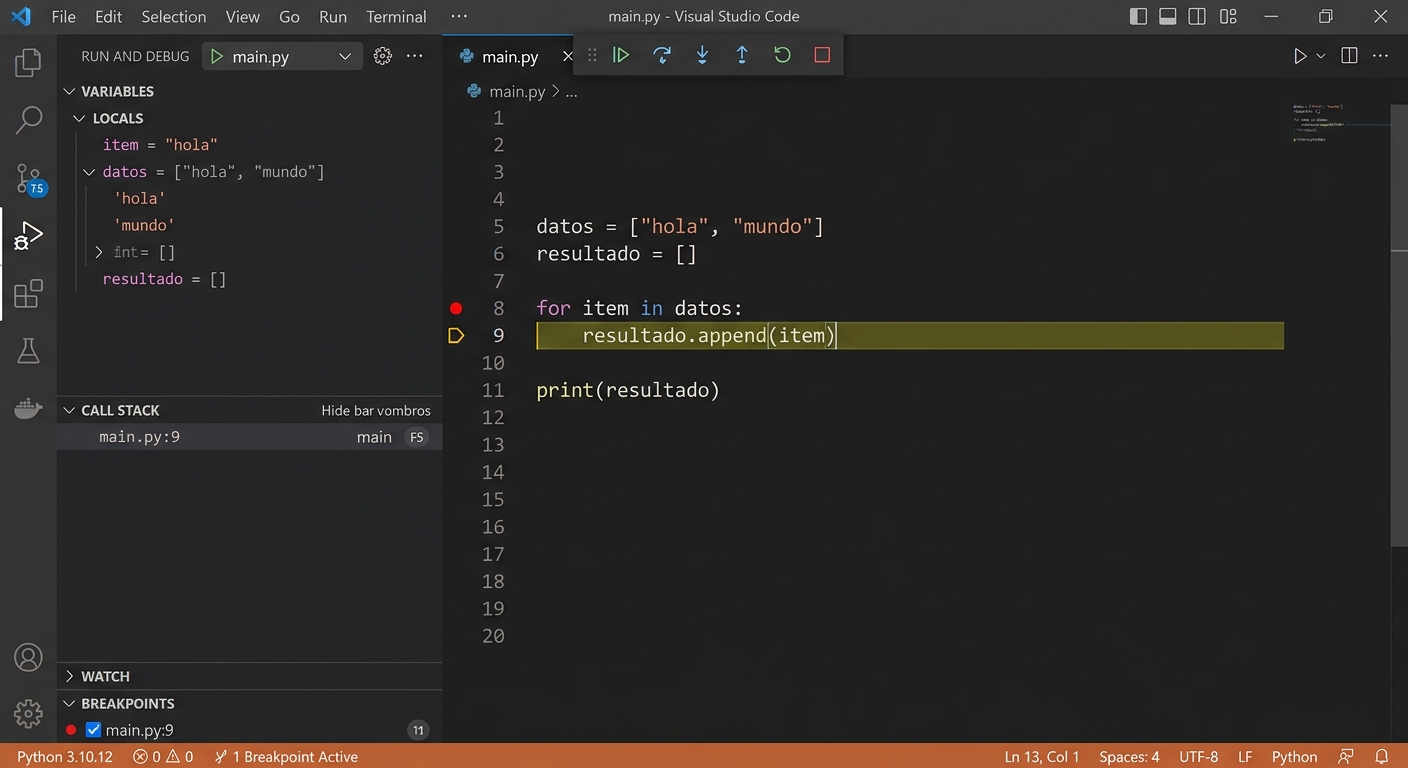1408x768 pixels.
Task: Open launch.json with gear icon
Action: 382,57
